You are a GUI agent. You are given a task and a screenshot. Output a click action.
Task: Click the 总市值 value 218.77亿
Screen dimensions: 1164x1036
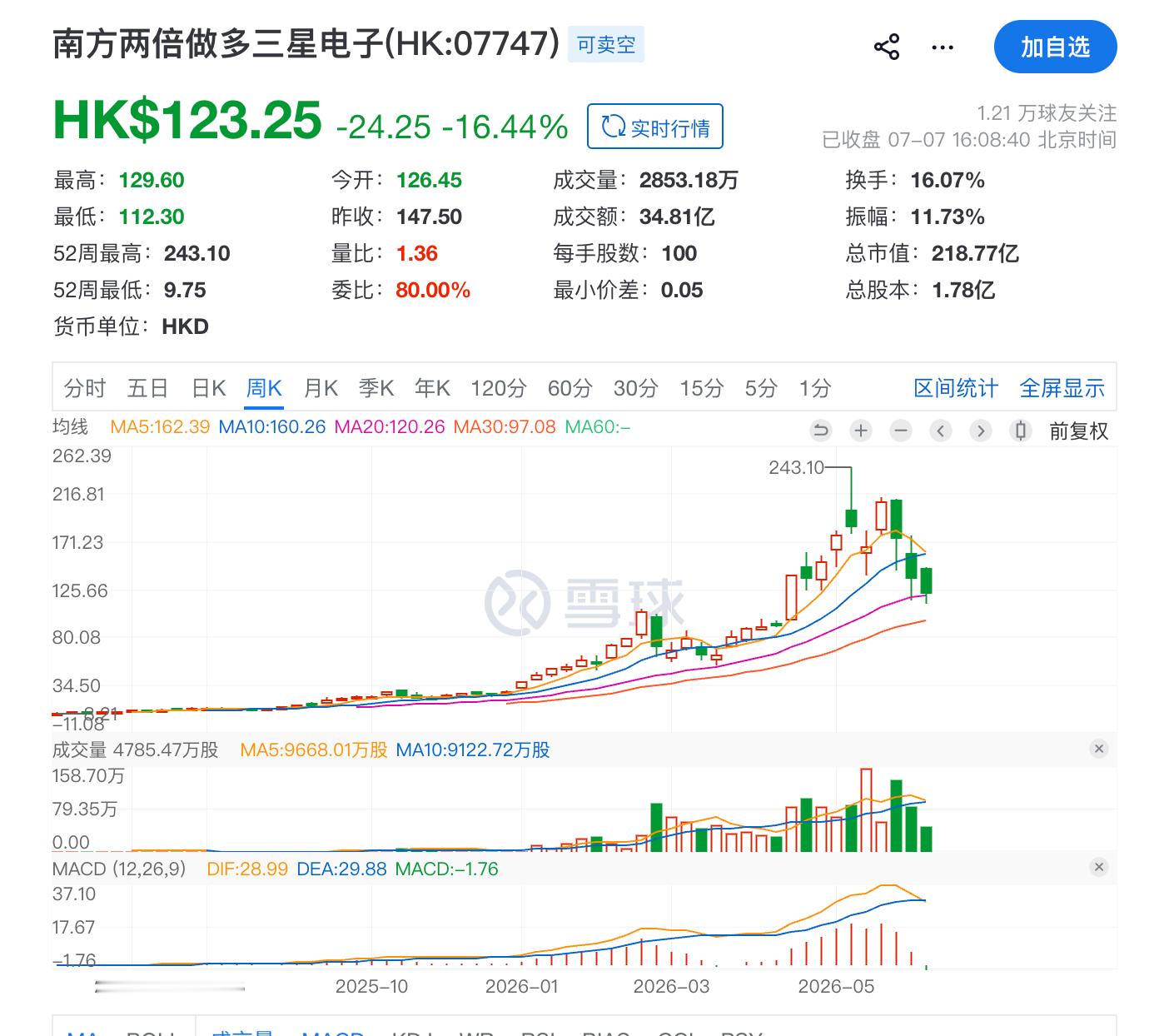975,253
